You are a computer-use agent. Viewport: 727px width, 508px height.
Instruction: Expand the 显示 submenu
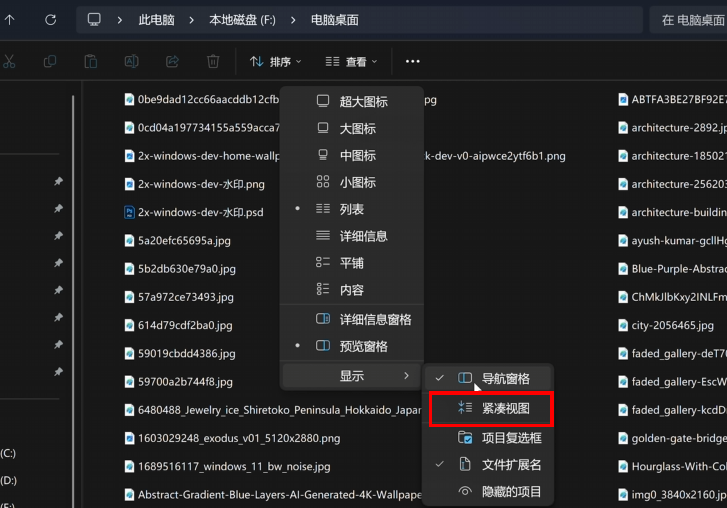pos(352,376)
